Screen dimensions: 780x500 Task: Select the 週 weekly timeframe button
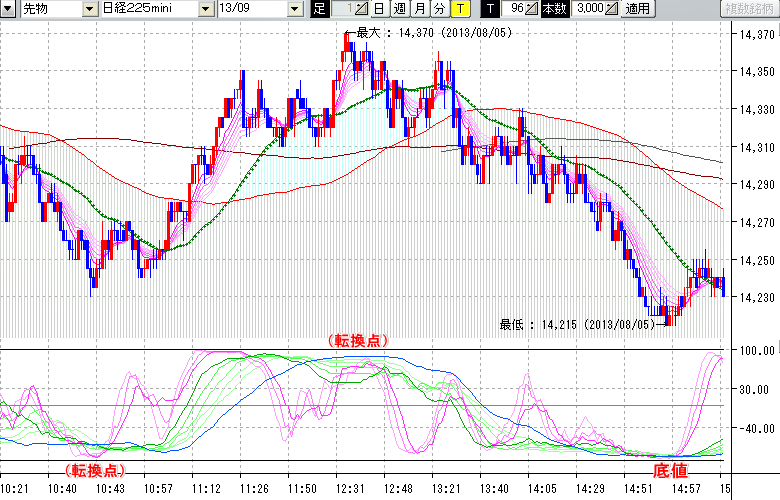[399, 9]
